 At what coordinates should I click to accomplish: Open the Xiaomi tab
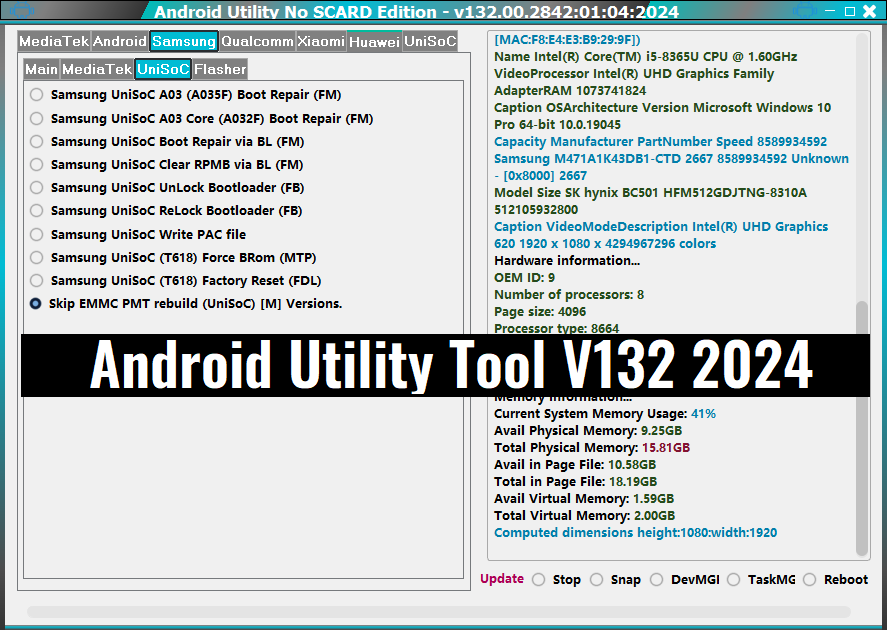point(321,41)
